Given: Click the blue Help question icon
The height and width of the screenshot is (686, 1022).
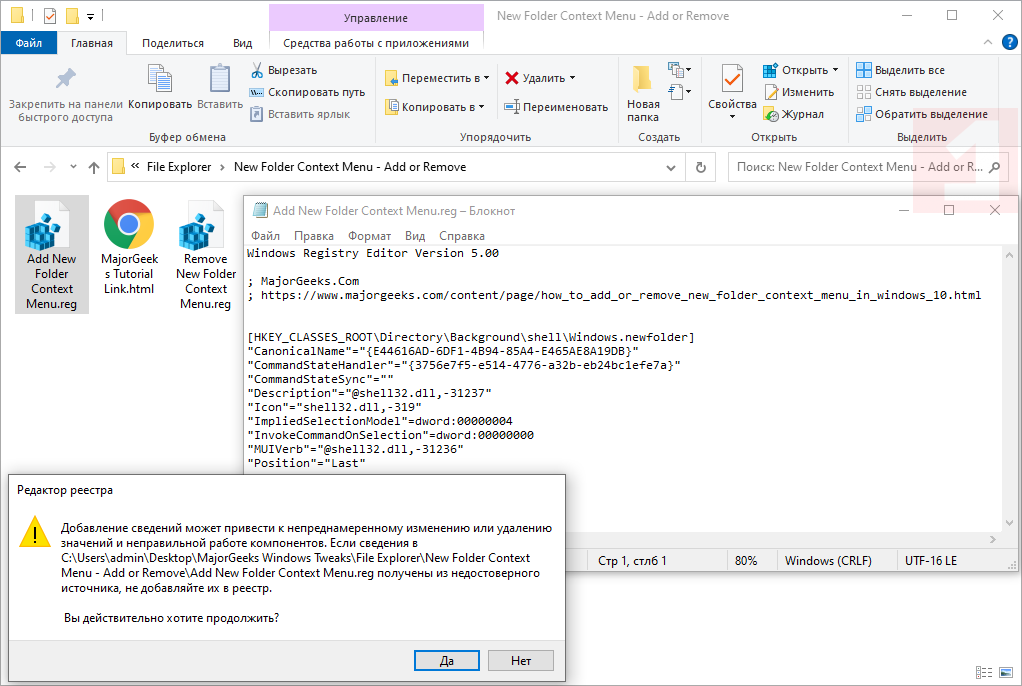Looking at the screenshot, I should 1010,42.
